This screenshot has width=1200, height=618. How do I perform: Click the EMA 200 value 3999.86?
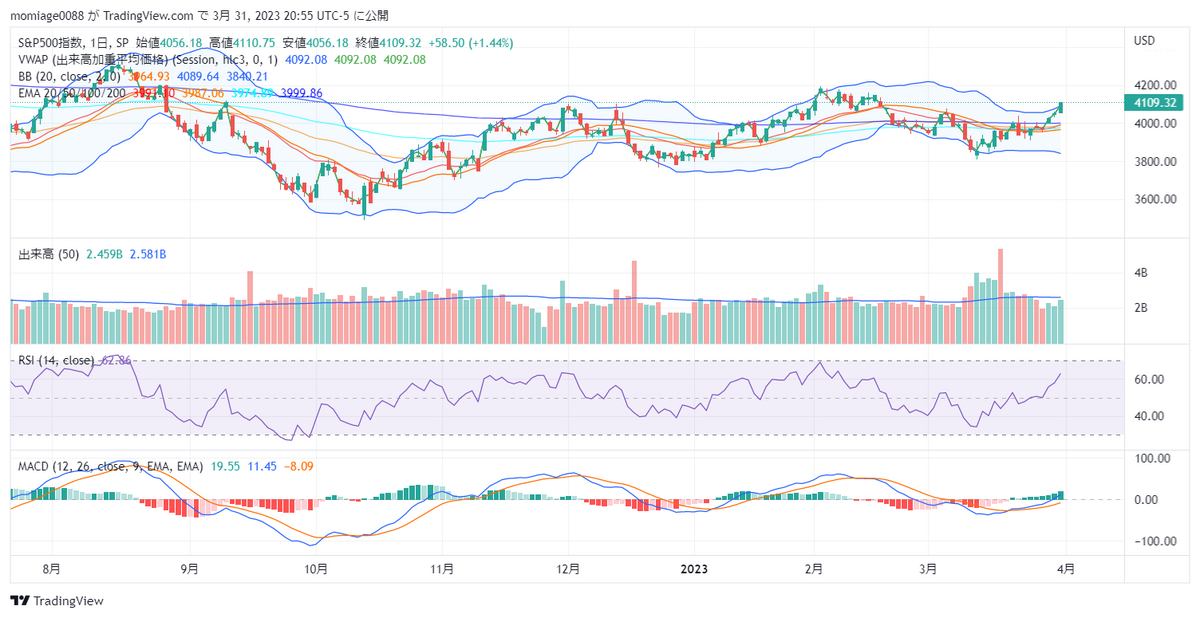(302, 93)
